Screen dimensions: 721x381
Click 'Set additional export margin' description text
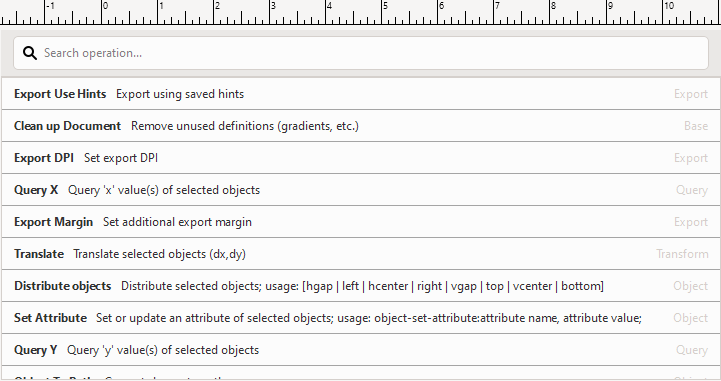(177, 222)
